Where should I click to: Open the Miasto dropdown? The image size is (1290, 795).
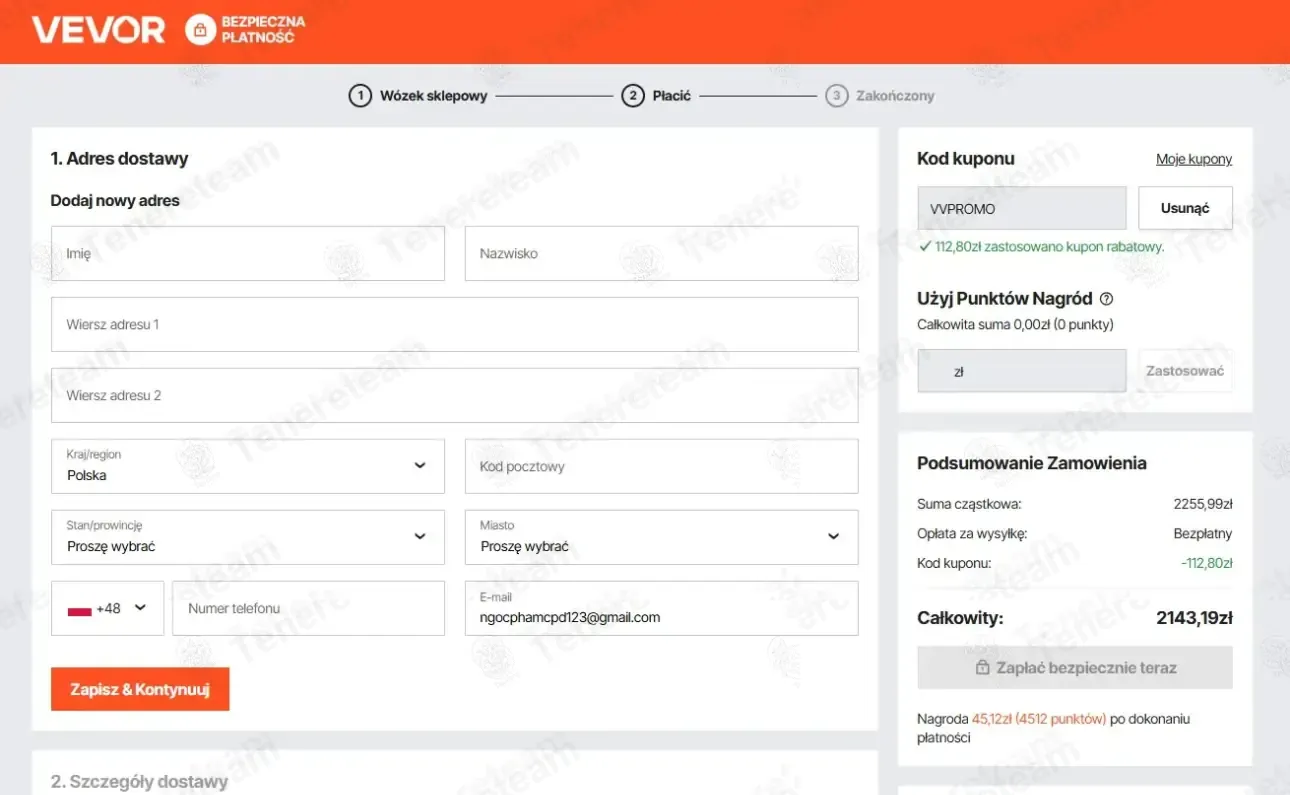tap(661, 537)
